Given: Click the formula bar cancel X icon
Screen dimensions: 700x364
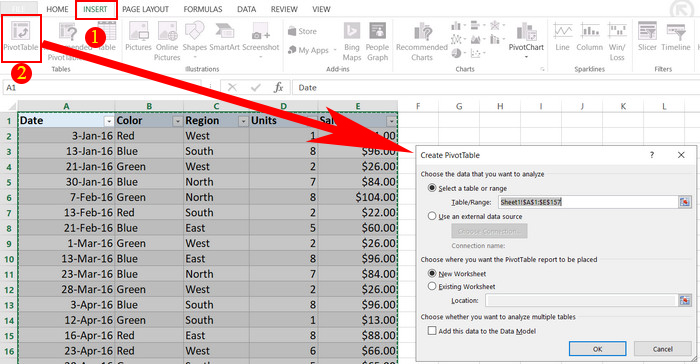Looking at the screenshot, I should [x=232, y=88].
